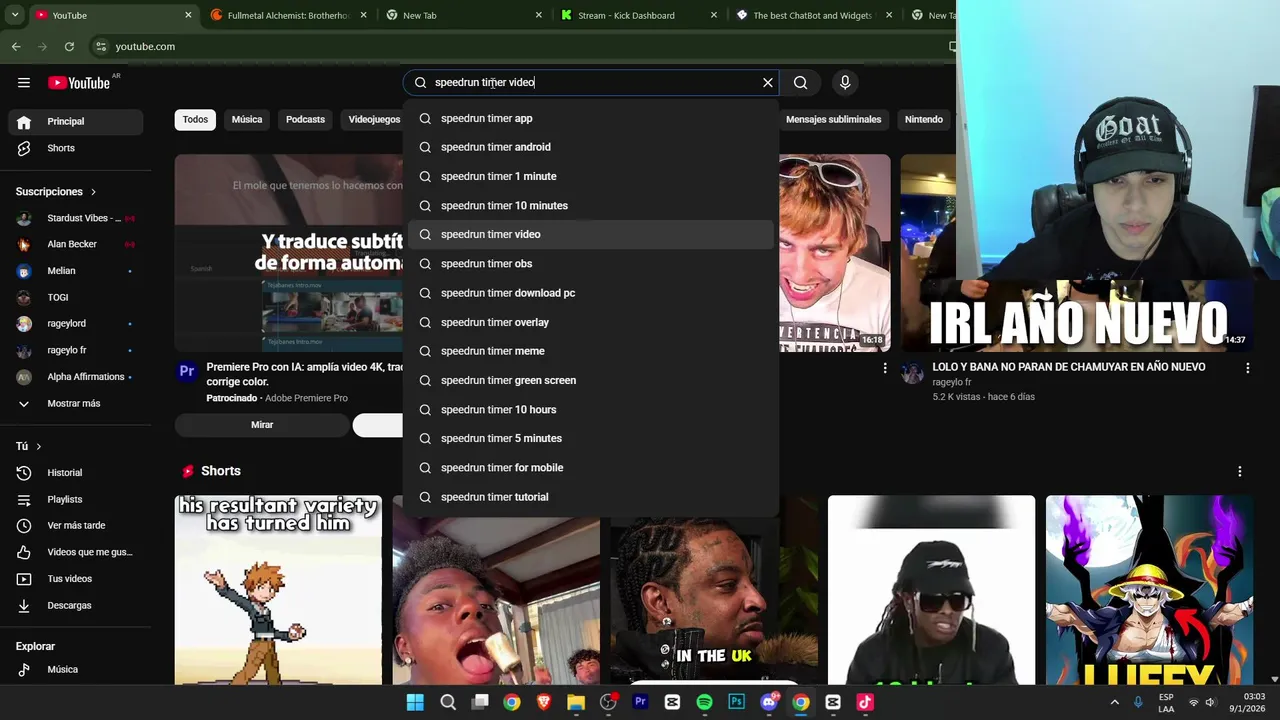Select suggestion 'speedrun timer app'
Screen dimensions: 1280x720
click(590, 118)
